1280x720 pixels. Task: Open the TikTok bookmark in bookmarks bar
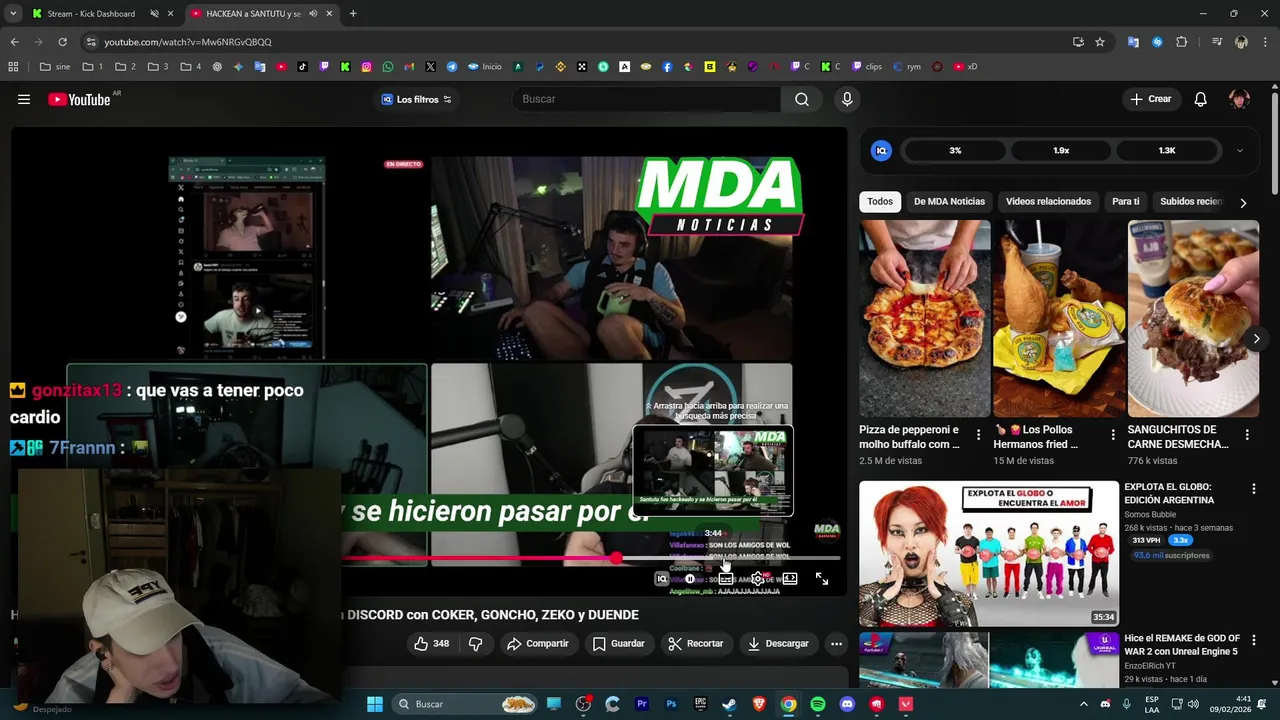[303, 67]
